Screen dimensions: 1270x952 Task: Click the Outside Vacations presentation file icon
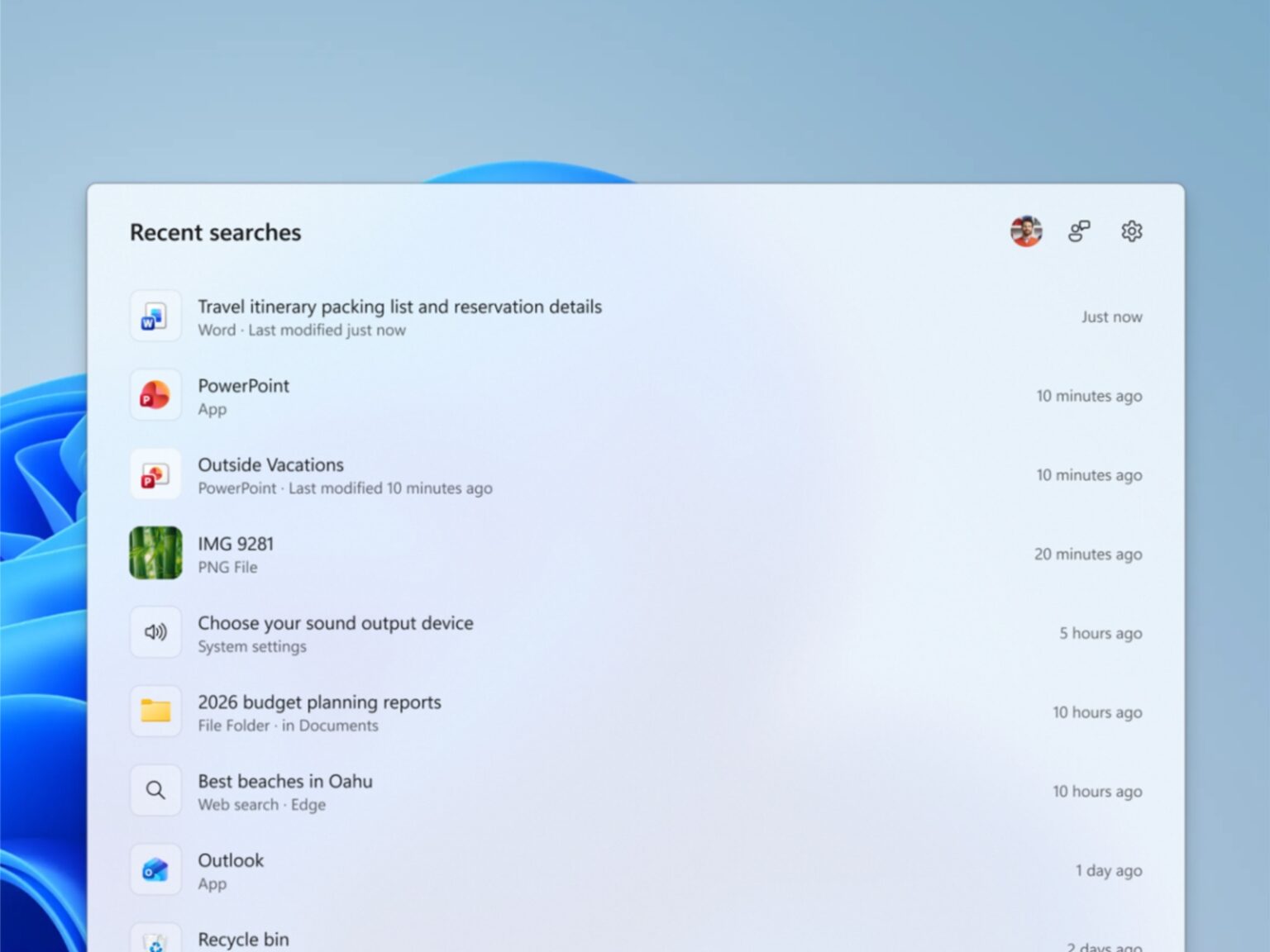(x=155, y=474)
